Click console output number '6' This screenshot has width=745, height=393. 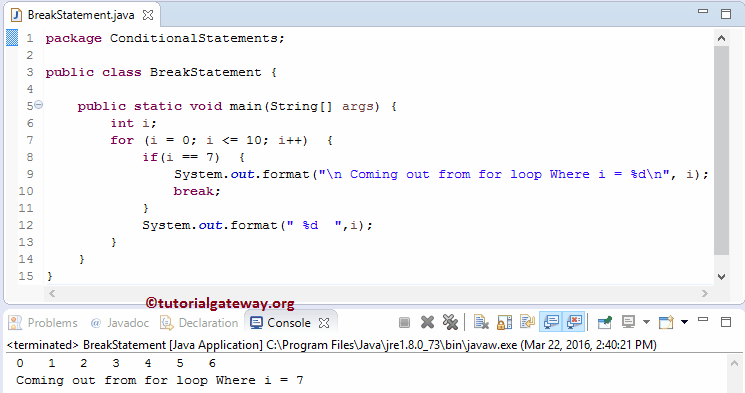212,364
